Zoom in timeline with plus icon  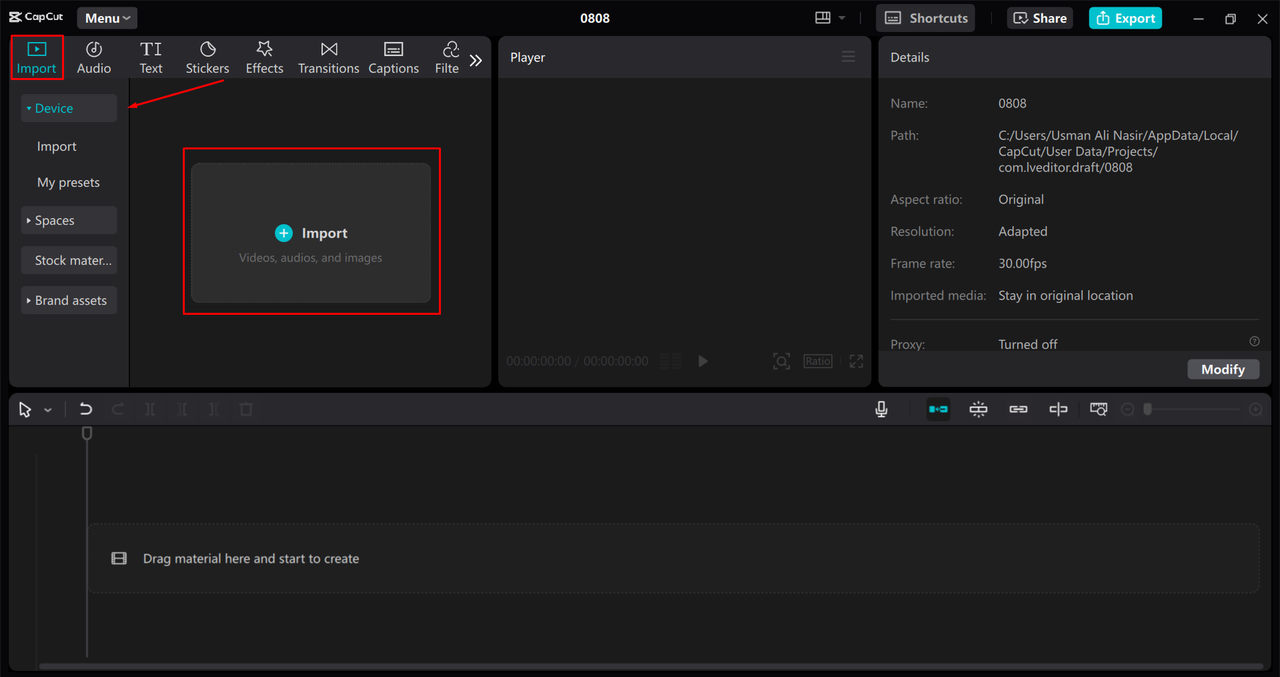click(1256, 409)
